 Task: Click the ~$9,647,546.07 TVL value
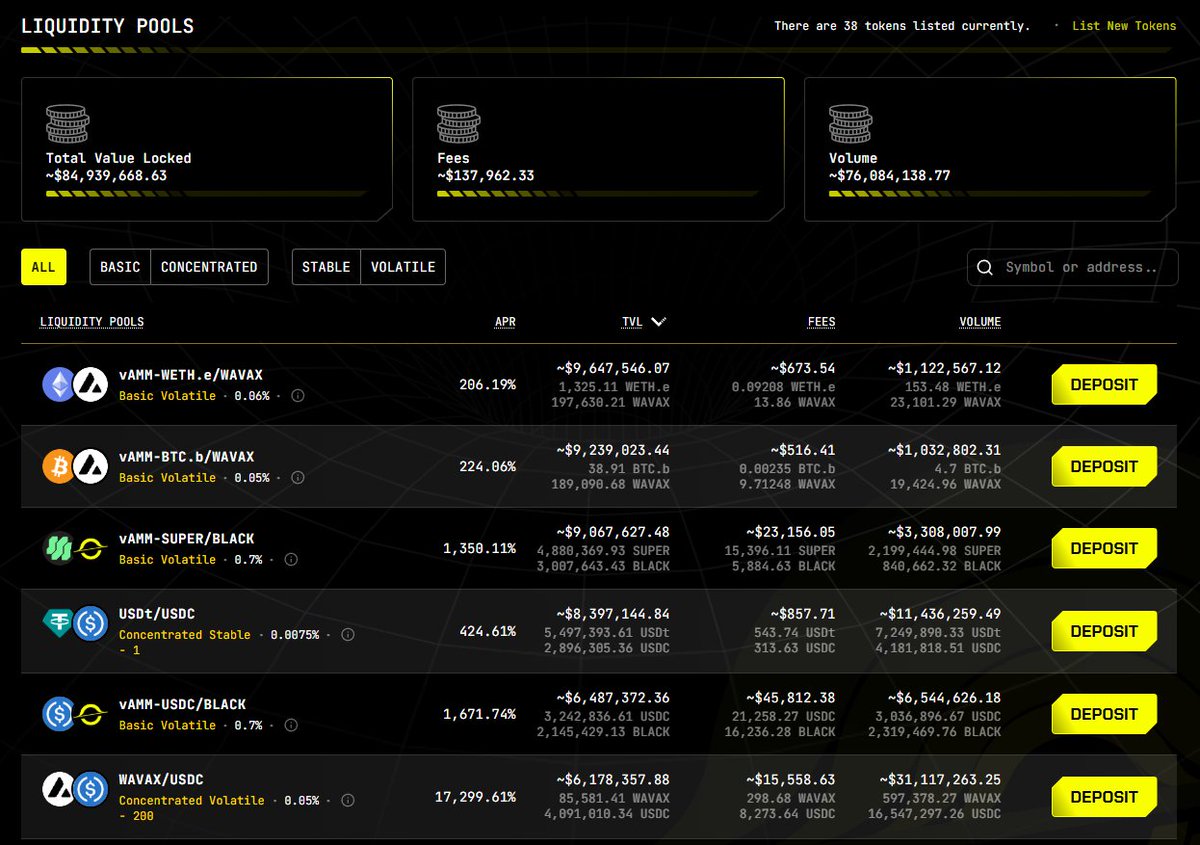tap(613, 368)
